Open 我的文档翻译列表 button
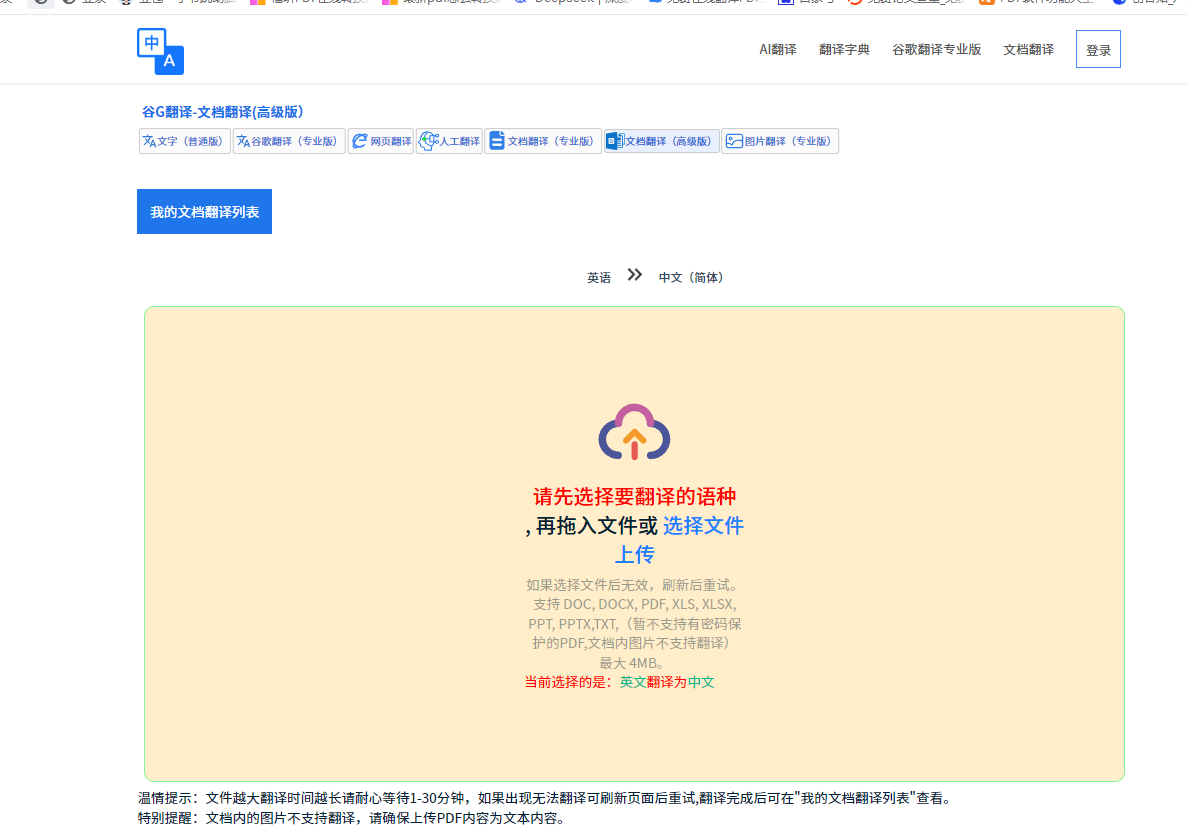This screenshot has height=837, width=1187. (204, 212)
